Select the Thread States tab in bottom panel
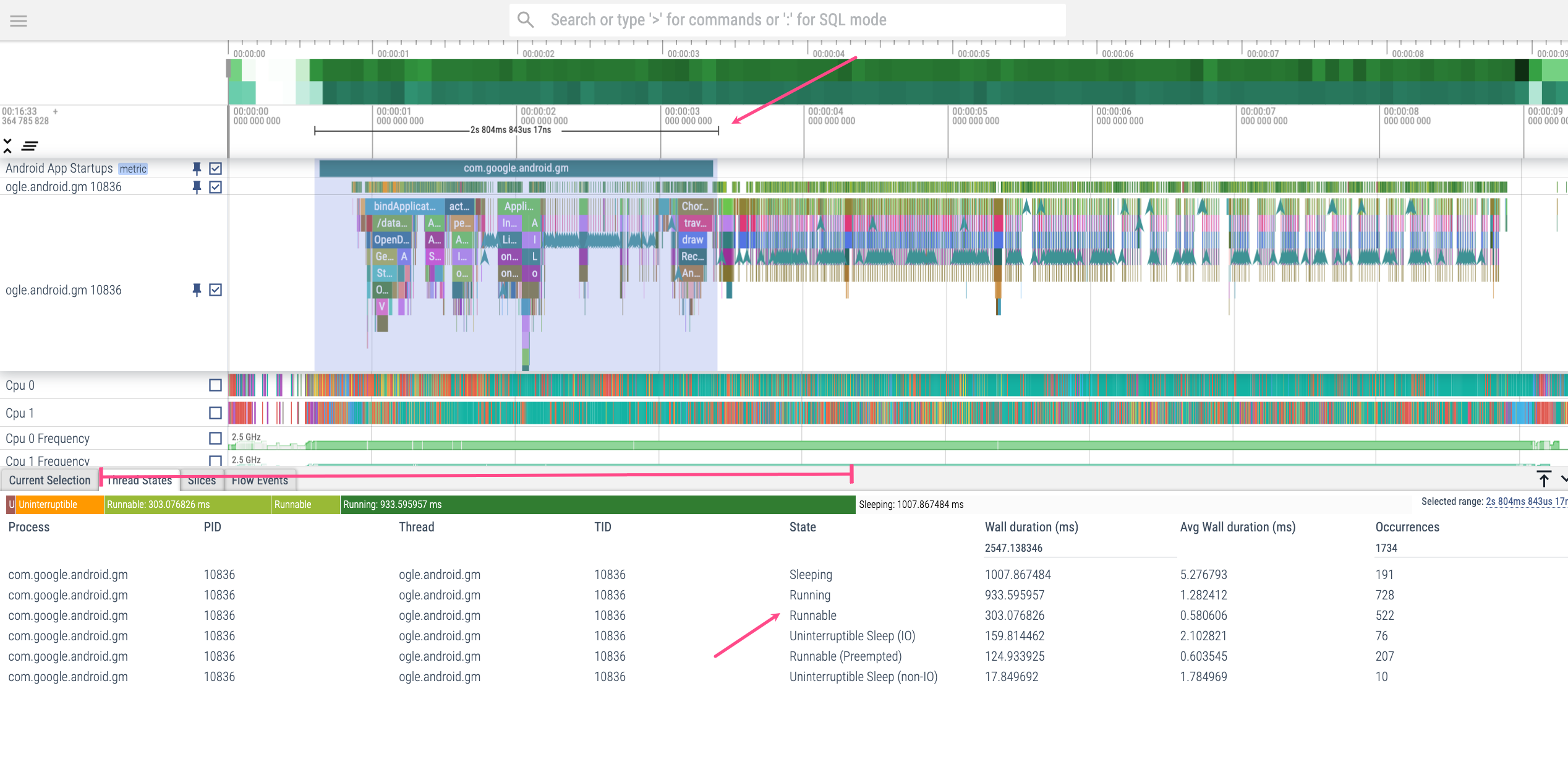The height and width of the screenshot is (764, 1568). (140, 480)
